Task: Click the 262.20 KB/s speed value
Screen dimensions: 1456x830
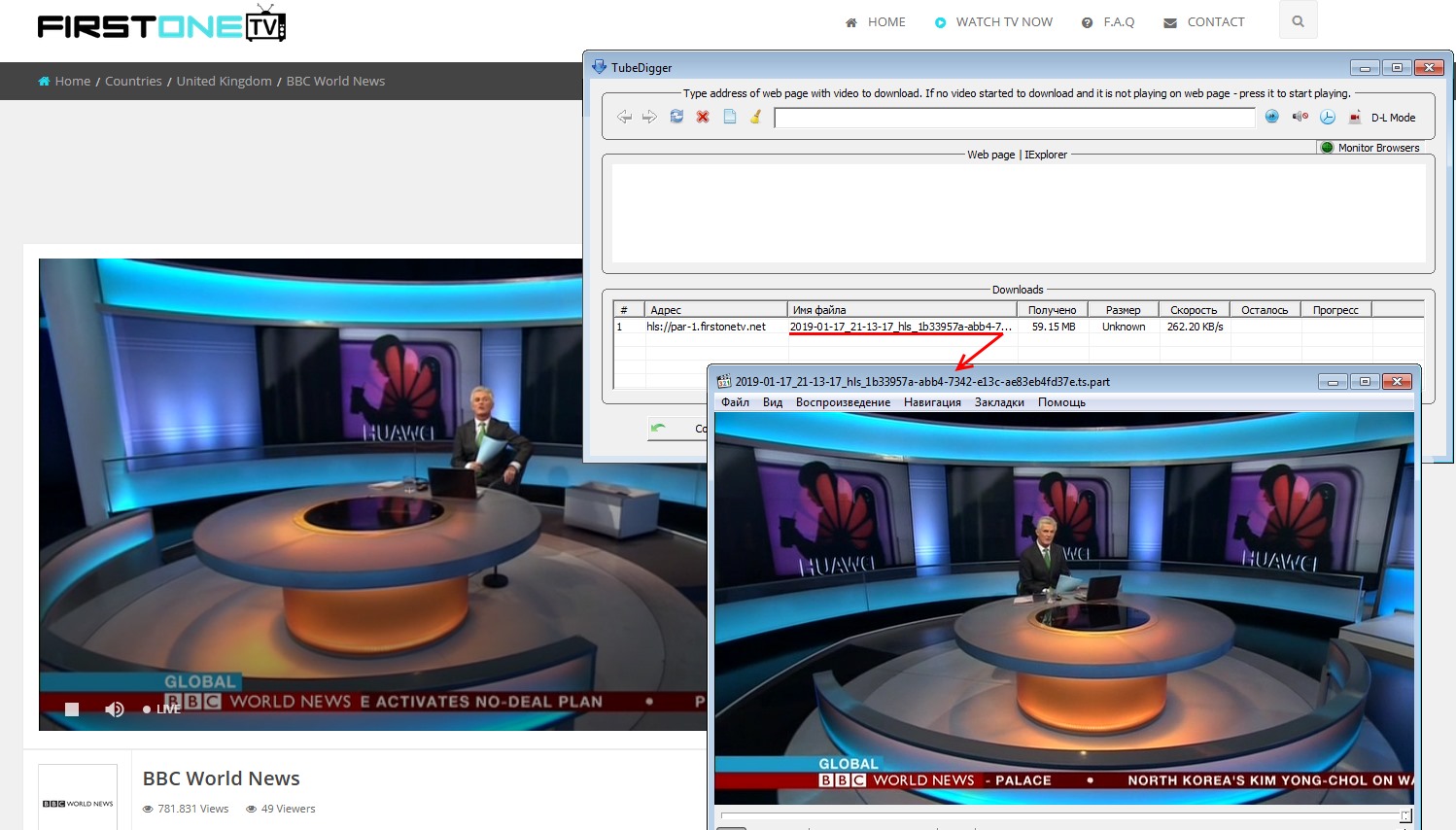Action: pyautogui.click(x=1195, y=328)
